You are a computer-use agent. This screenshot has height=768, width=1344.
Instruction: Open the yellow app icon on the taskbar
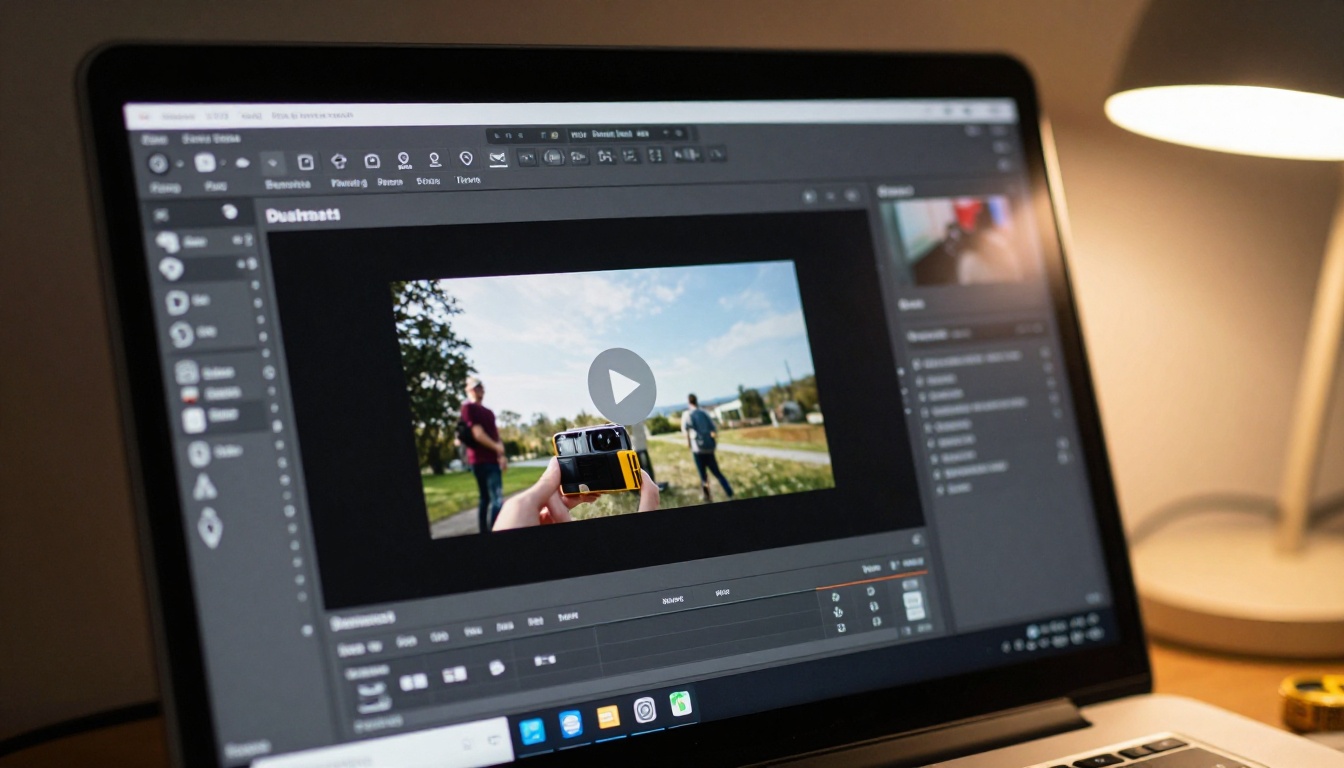(x=608, y=716)
